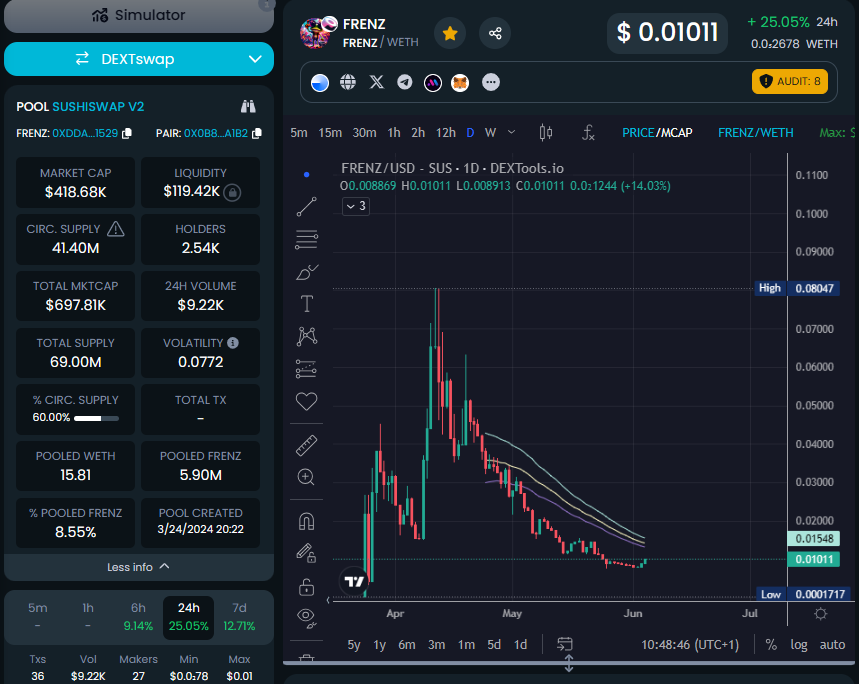
Task: Switch chart to MCAP view
Action: tap(675, 133)
